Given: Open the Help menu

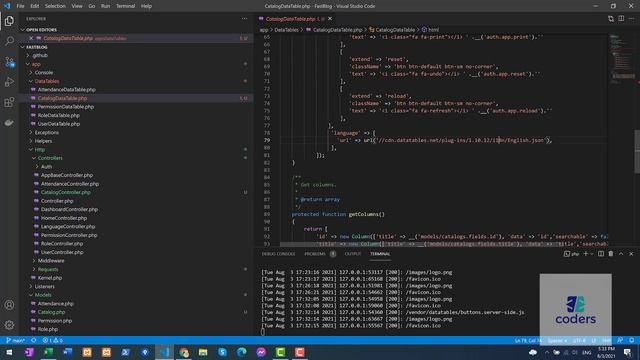Looking at the screenshot, I should pos(146,6).
